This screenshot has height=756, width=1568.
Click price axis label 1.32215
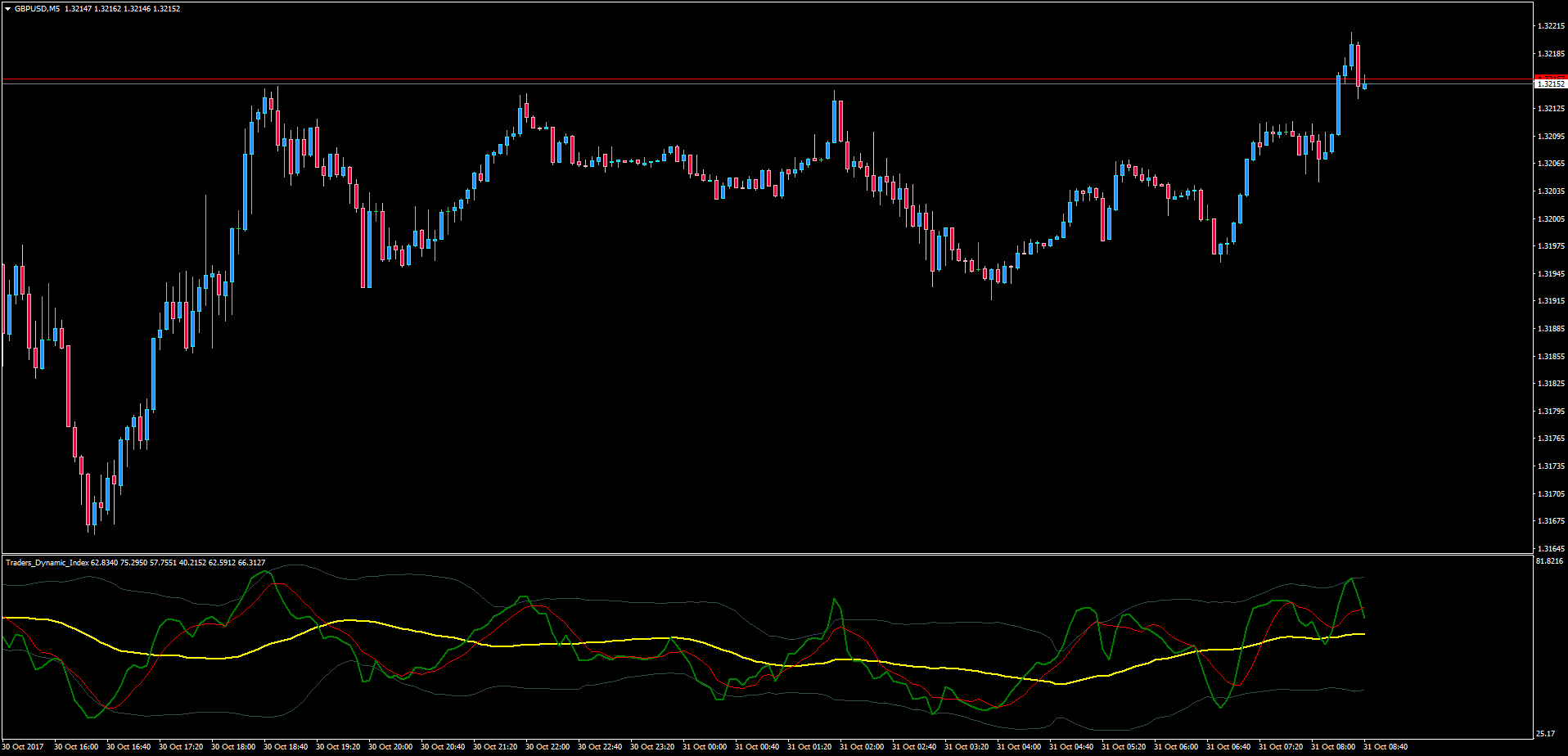[x=1551, y=26]
